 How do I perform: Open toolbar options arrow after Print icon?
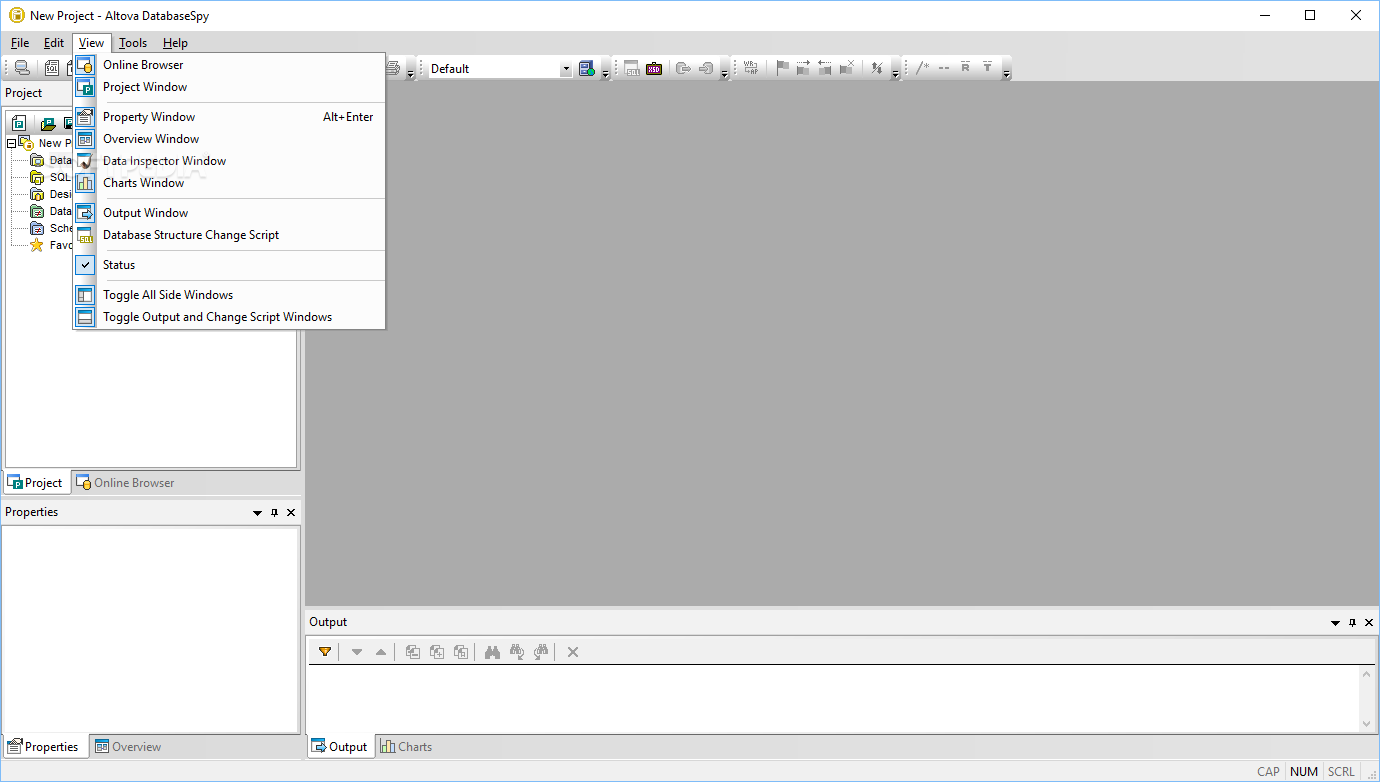(x=410, y=71)
